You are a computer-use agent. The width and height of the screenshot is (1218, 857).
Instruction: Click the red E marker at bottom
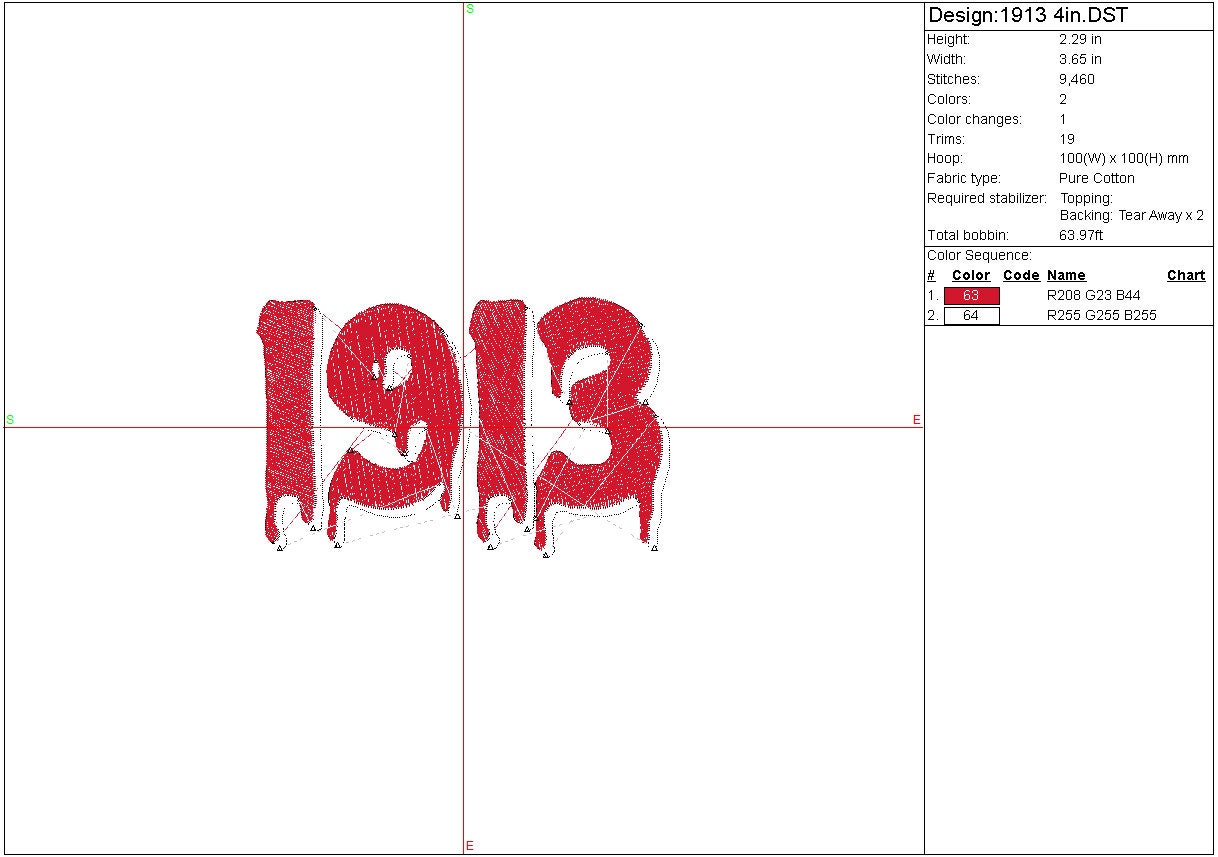point(469,846)
